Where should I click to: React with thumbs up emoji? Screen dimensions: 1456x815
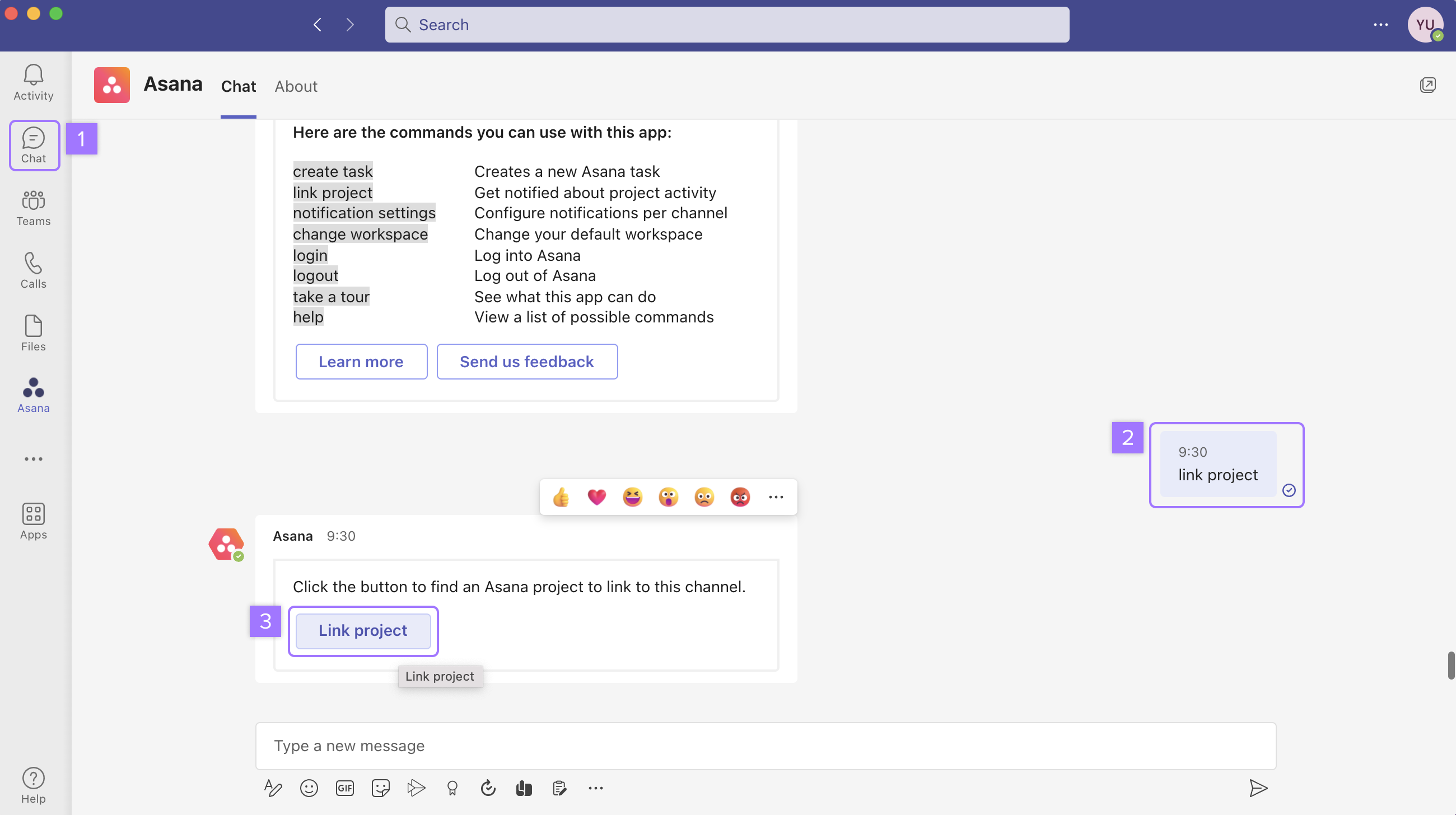[561, 497]
